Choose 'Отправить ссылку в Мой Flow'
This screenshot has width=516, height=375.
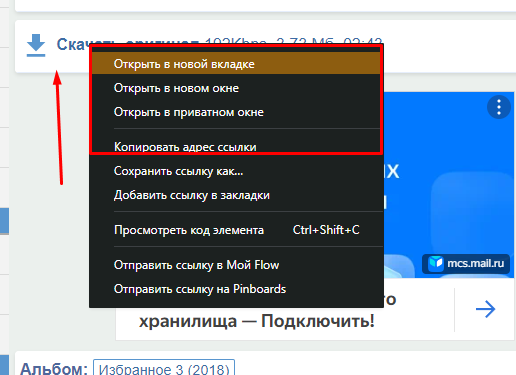(x=236, y=265)
